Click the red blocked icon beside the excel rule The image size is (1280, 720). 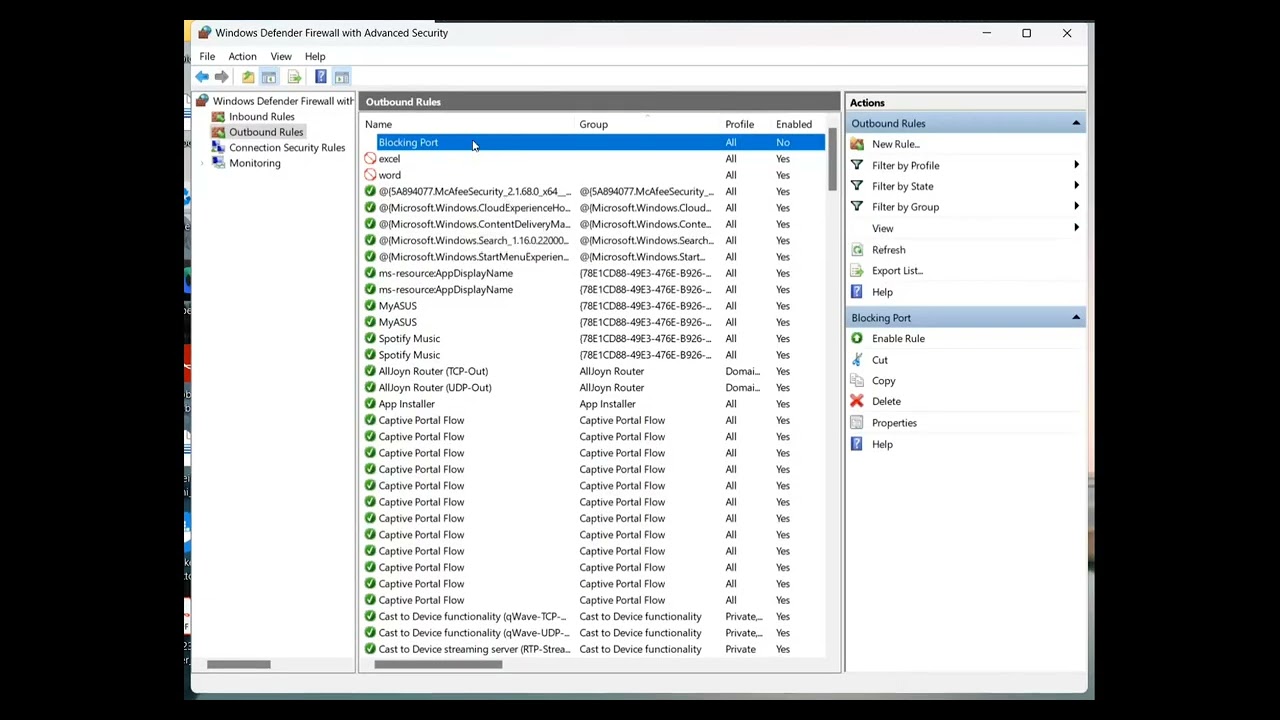(x=370, y=159)
